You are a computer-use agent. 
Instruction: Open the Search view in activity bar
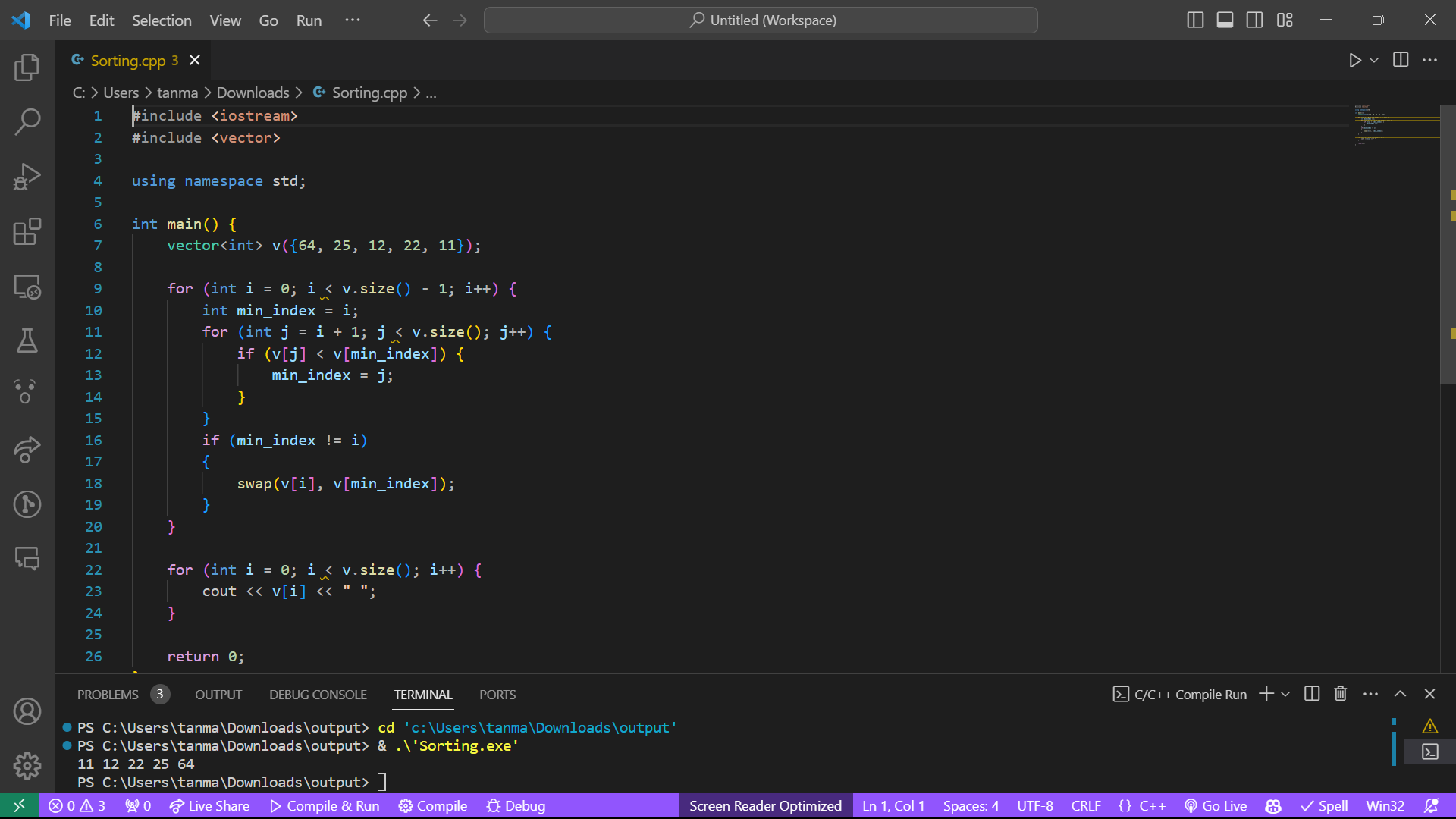pos(27,121)
